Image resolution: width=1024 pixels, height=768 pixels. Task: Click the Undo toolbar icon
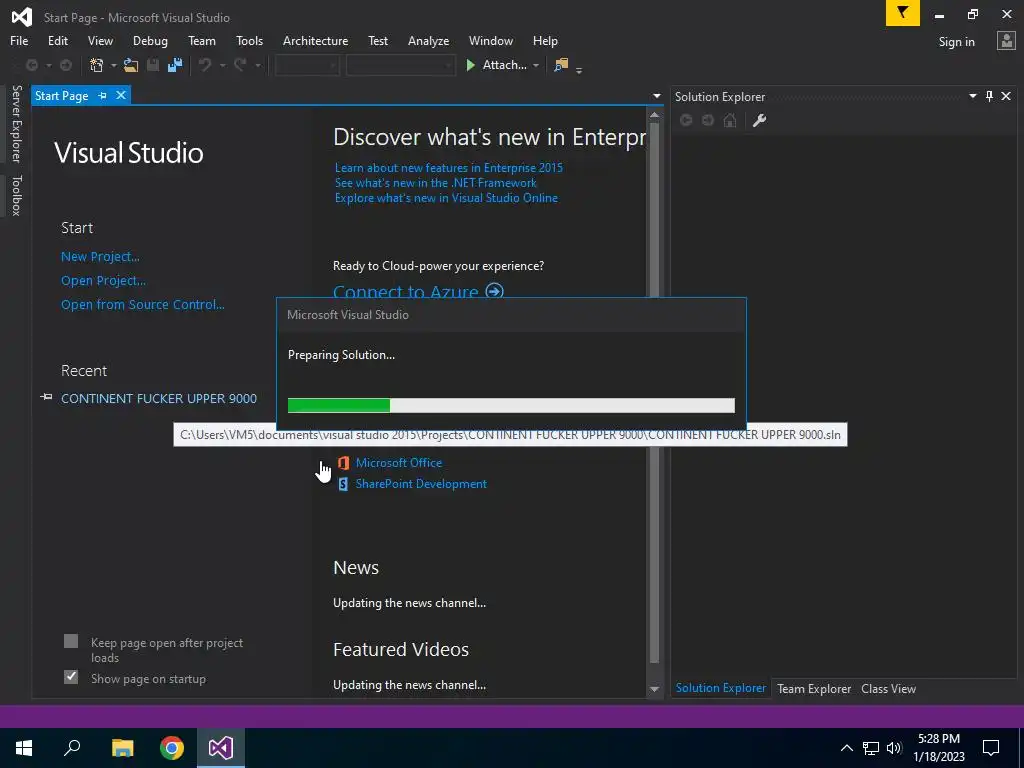(x=205, y=65)
